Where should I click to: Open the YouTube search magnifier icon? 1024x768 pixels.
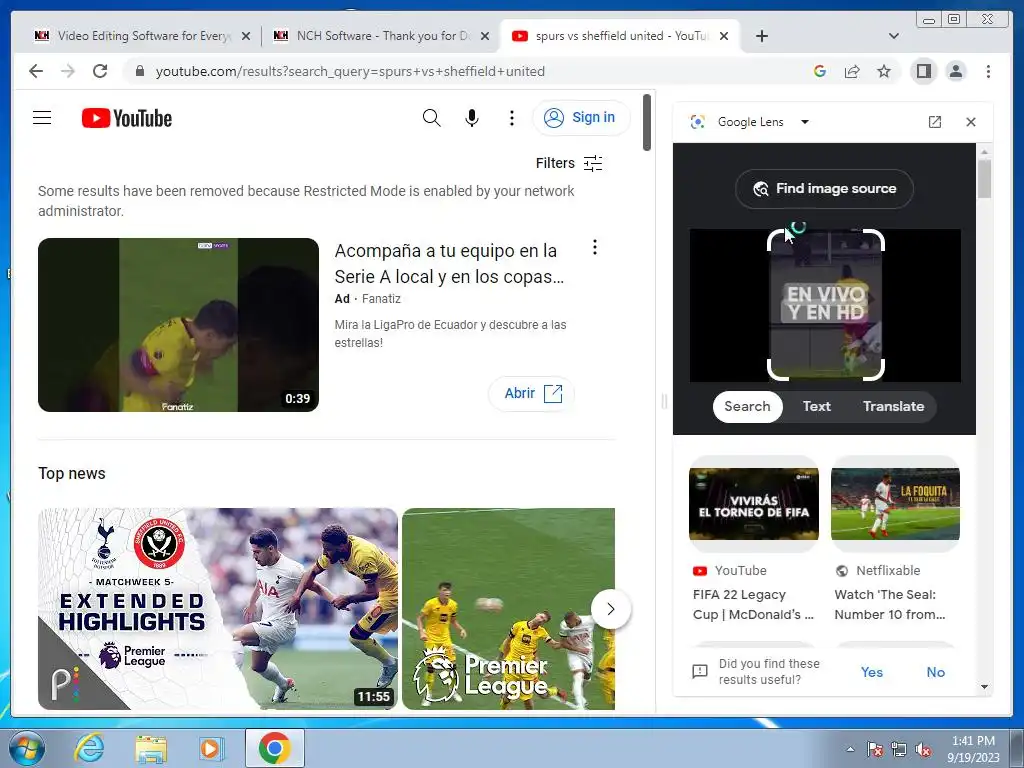[x=431, y=118]
